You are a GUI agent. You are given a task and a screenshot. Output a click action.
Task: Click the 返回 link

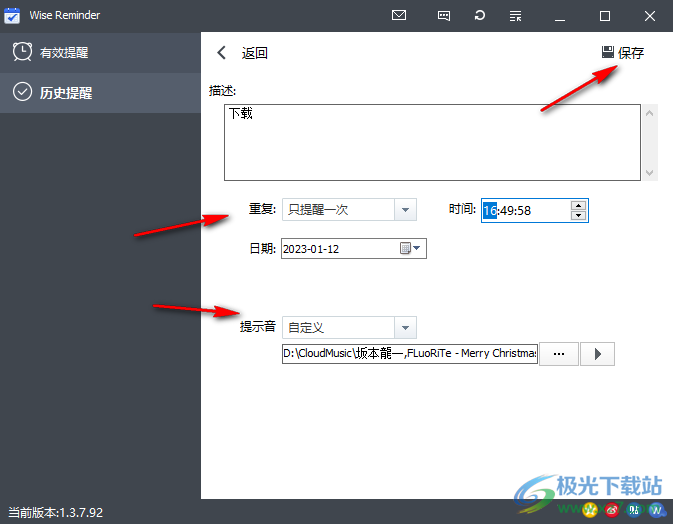click(x=255, y=53)
